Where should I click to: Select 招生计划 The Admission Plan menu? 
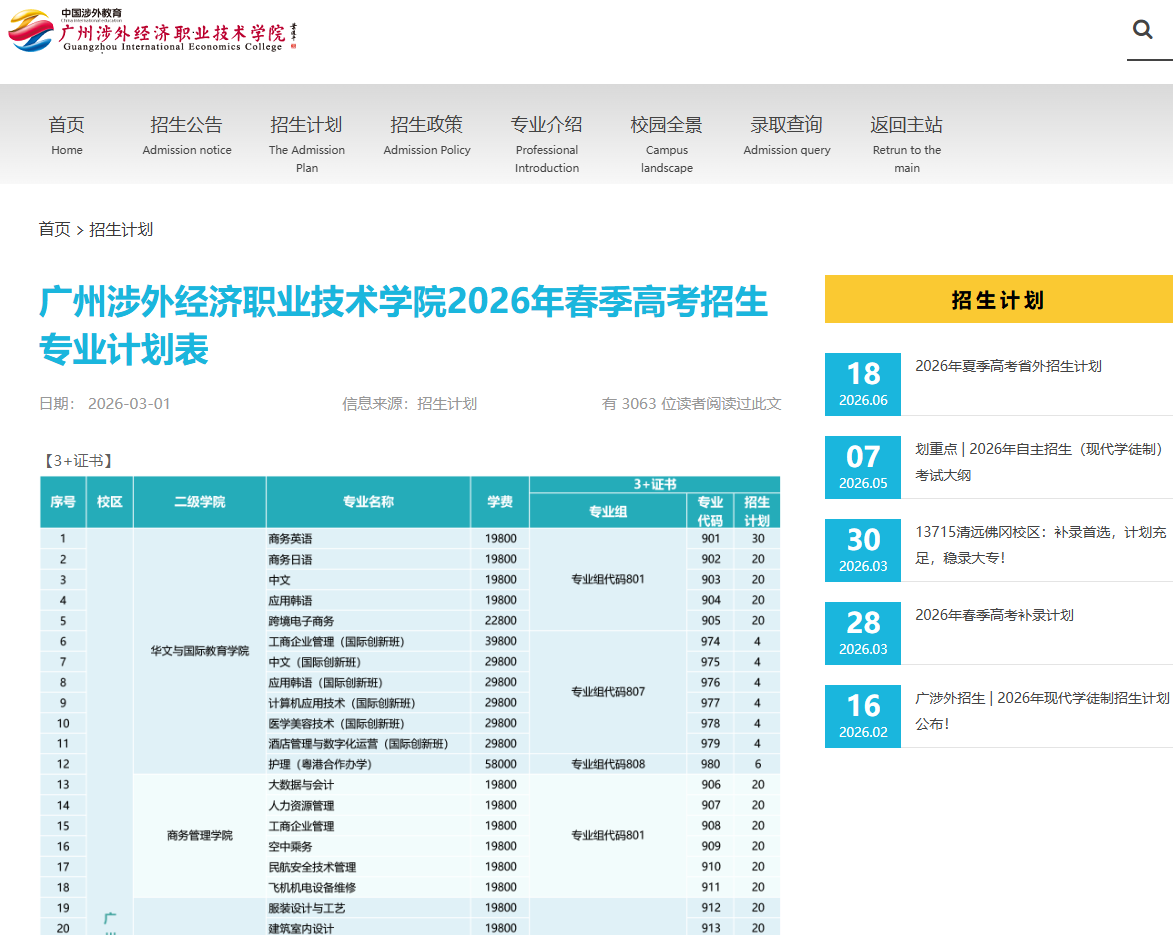coord(307,144)
